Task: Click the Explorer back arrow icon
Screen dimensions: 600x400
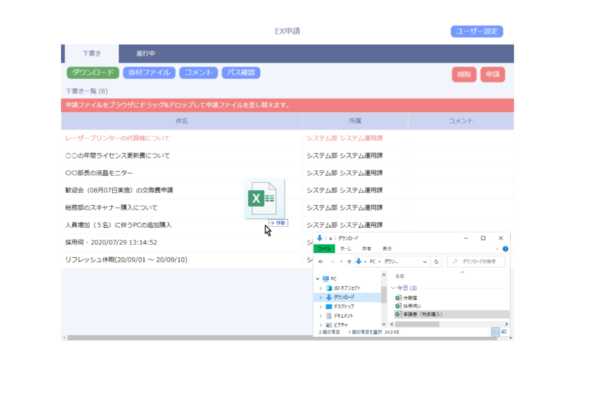Action: click(x=320, y=261)
